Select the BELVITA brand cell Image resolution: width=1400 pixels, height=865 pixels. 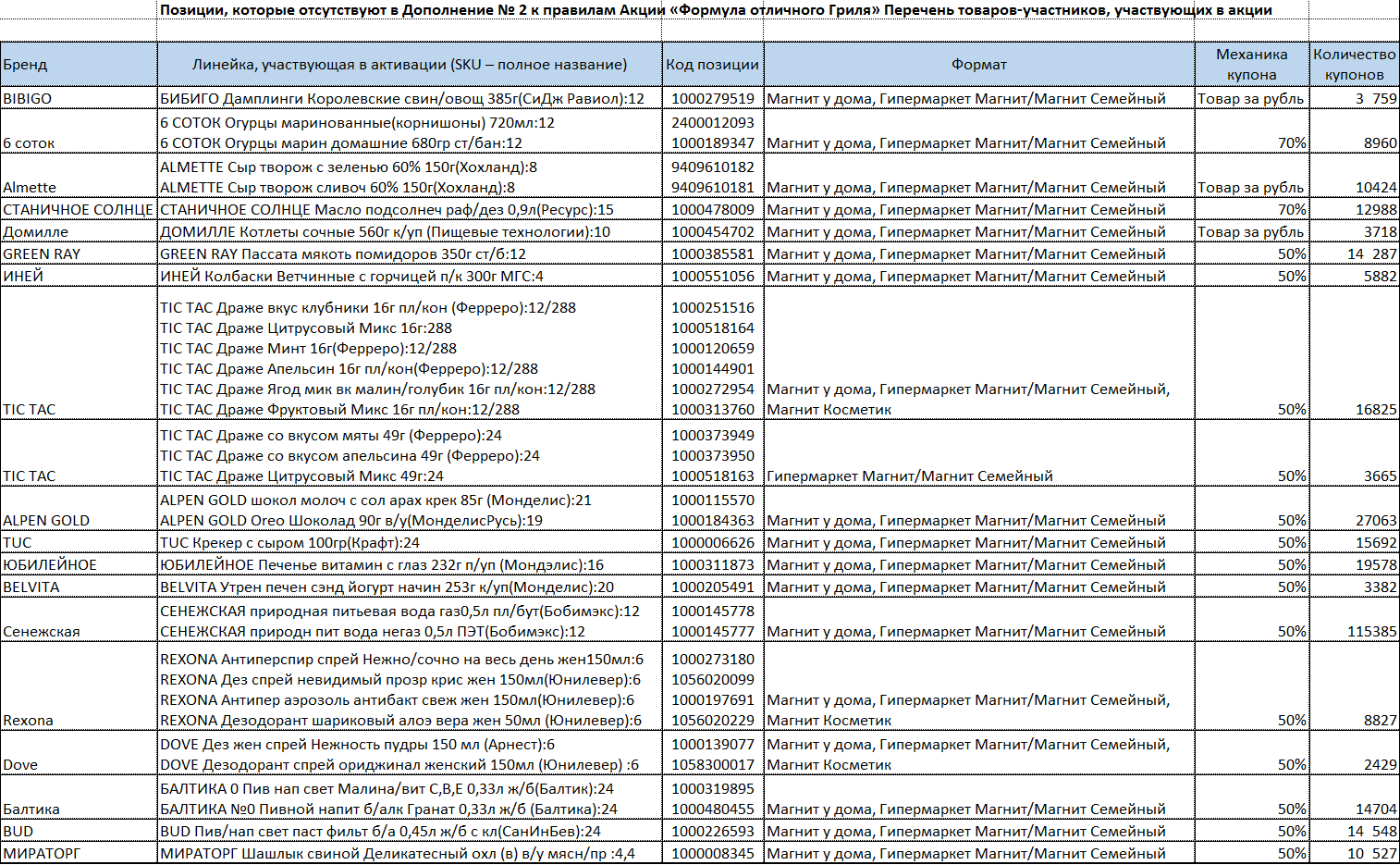79,587
